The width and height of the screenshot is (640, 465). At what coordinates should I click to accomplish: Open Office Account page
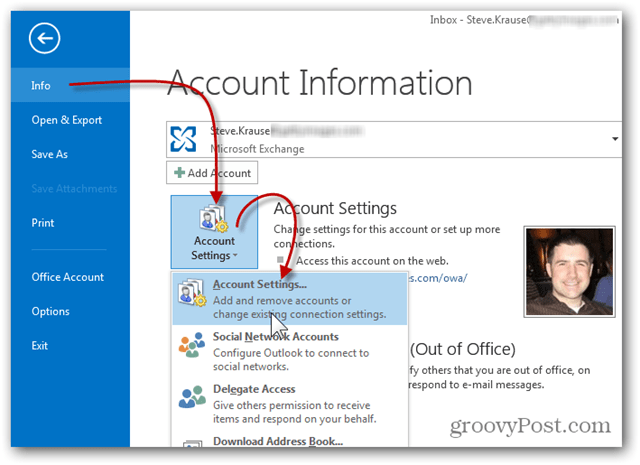tap(70, 277)
